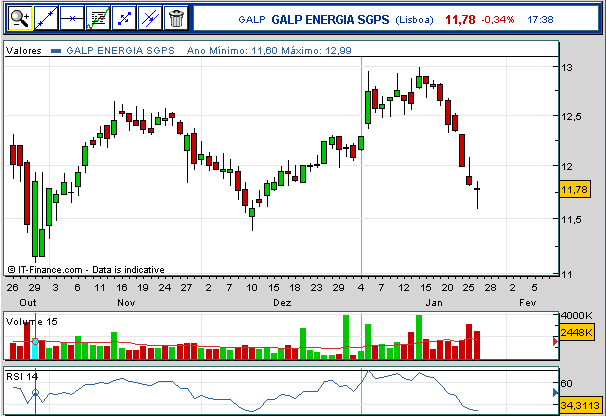This screenshot has width=606, height=416.
Task: Click the red arrow volume axis marker
Action: click(555, 341)
